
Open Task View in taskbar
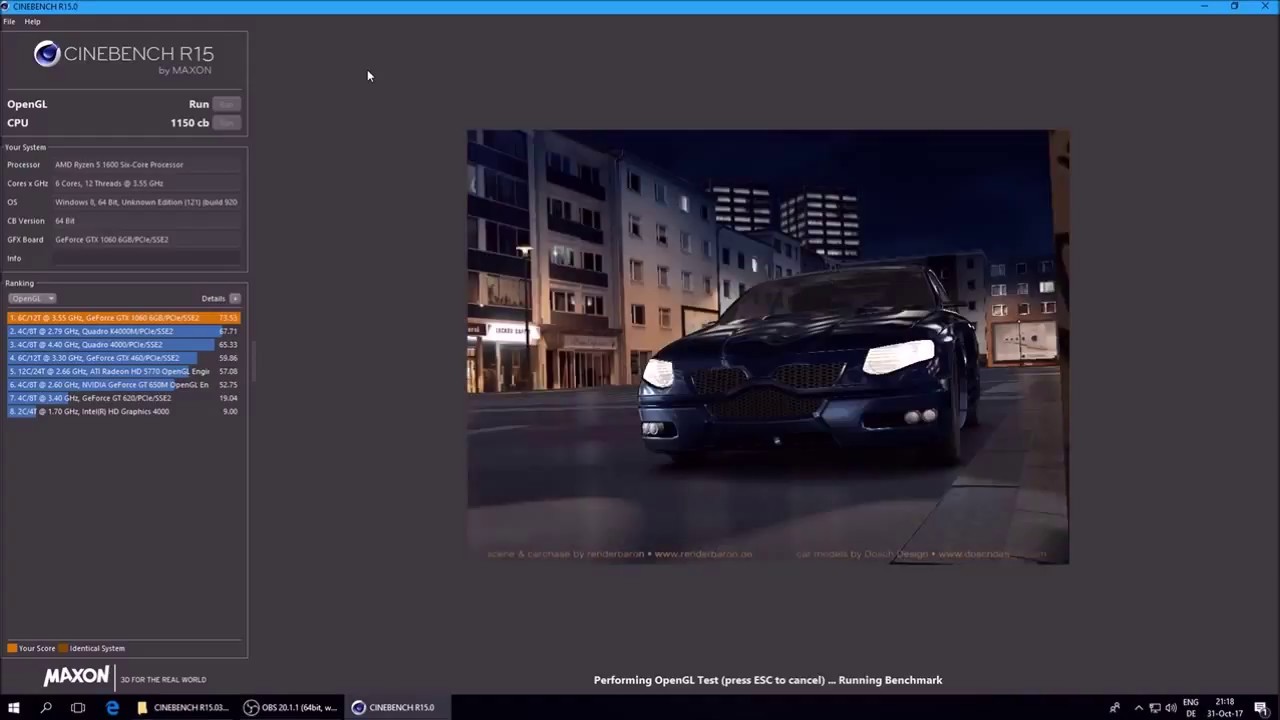[x=78, y=707]
